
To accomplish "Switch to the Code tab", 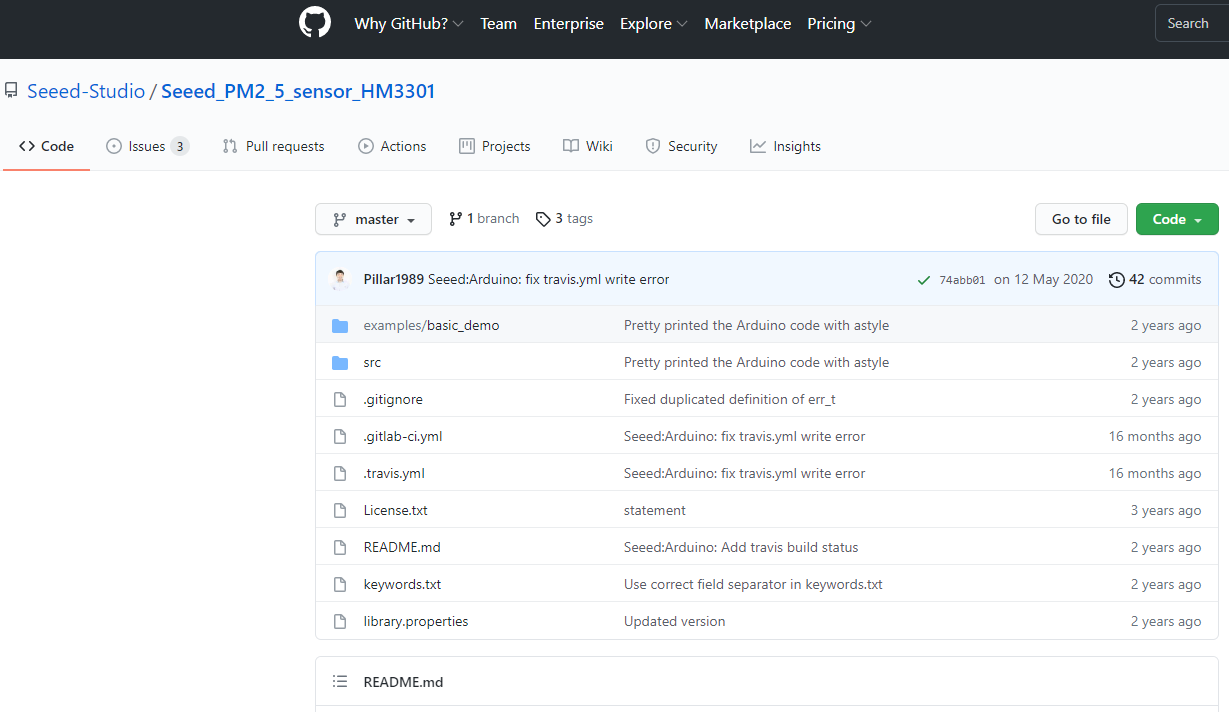I will (46, 146).
